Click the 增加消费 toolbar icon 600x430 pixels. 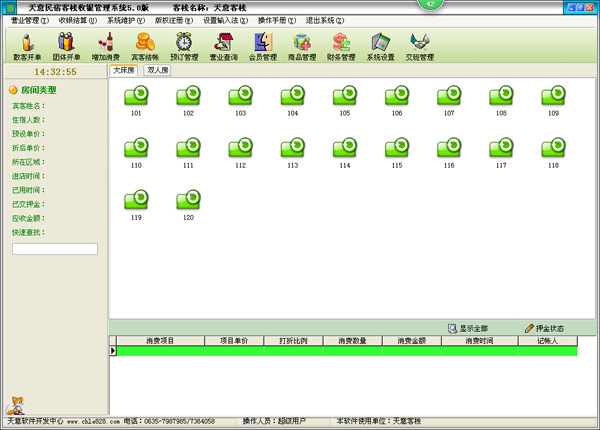(105, 46)
